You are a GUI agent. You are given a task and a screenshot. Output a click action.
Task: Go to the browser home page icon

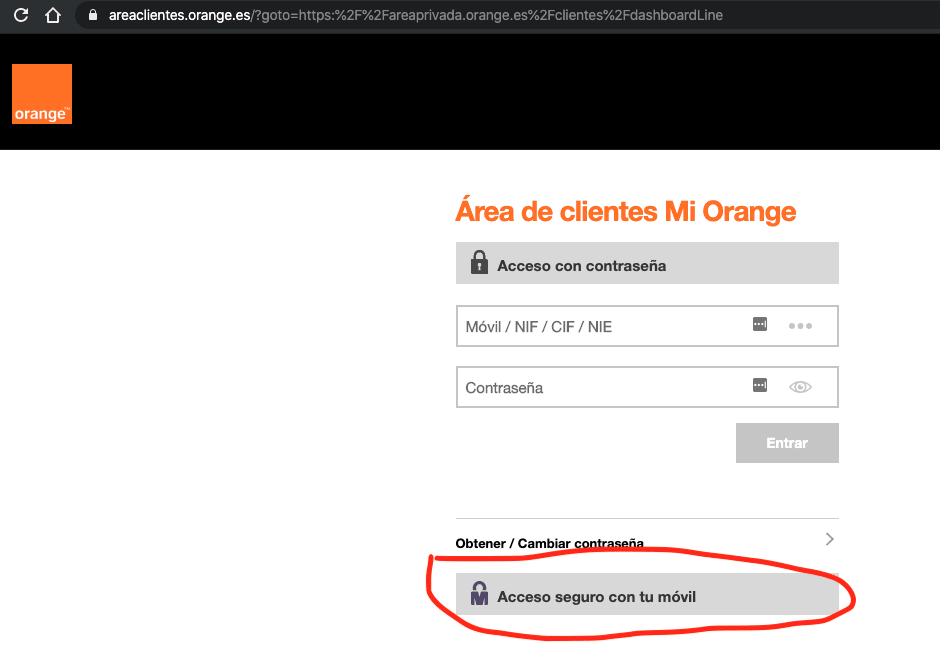[53, 15]
